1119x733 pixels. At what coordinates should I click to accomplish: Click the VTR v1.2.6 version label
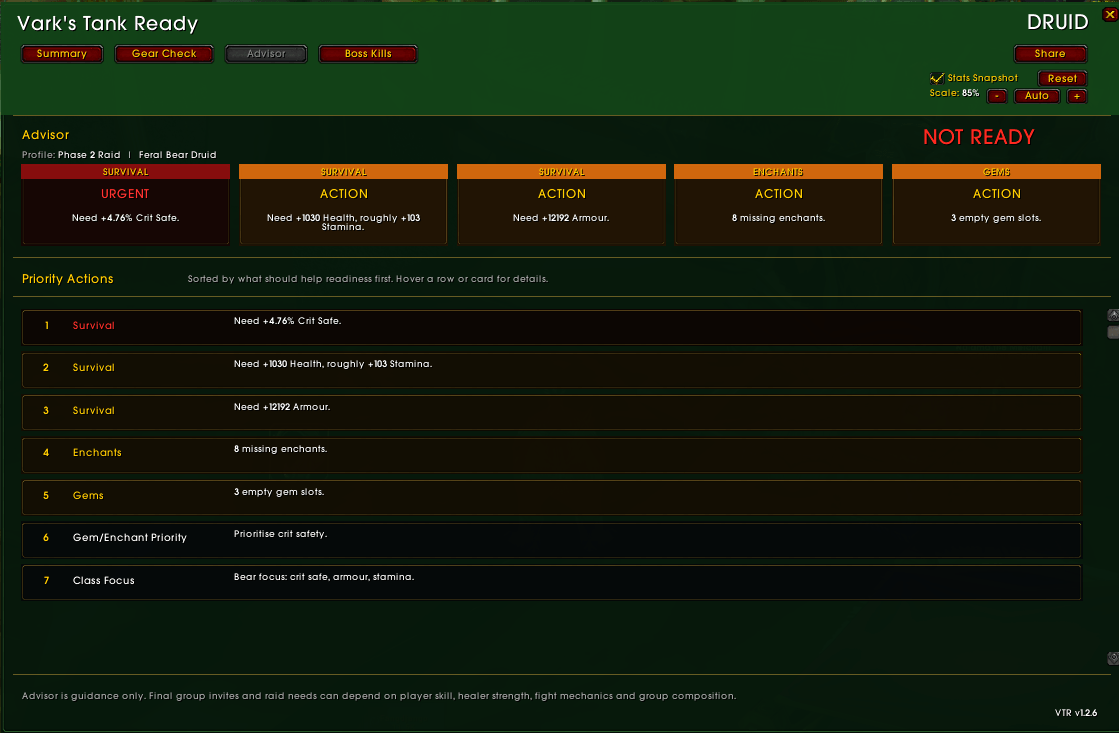1076,712
